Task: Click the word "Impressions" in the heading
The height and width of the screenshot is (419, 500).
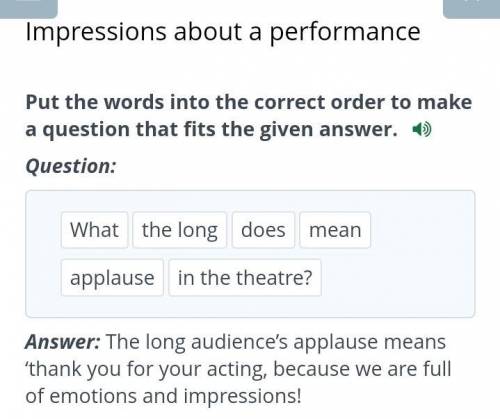Action: [96, 32]
